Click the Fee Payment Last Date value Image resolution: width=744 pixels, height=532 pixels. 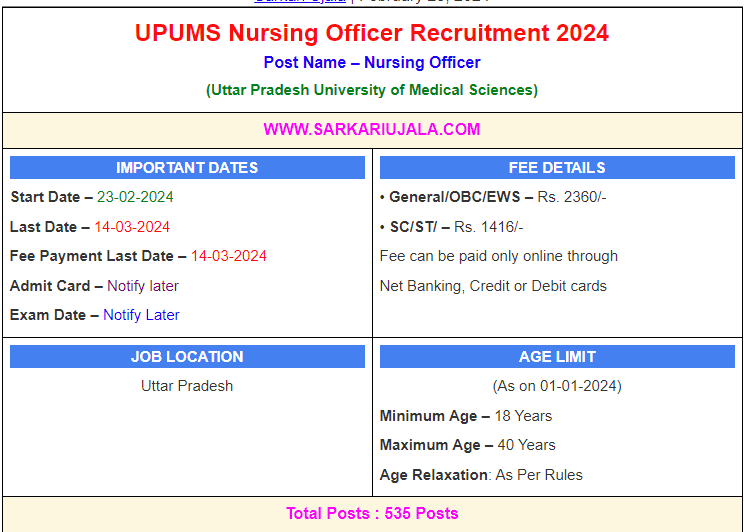pos(229,256)
